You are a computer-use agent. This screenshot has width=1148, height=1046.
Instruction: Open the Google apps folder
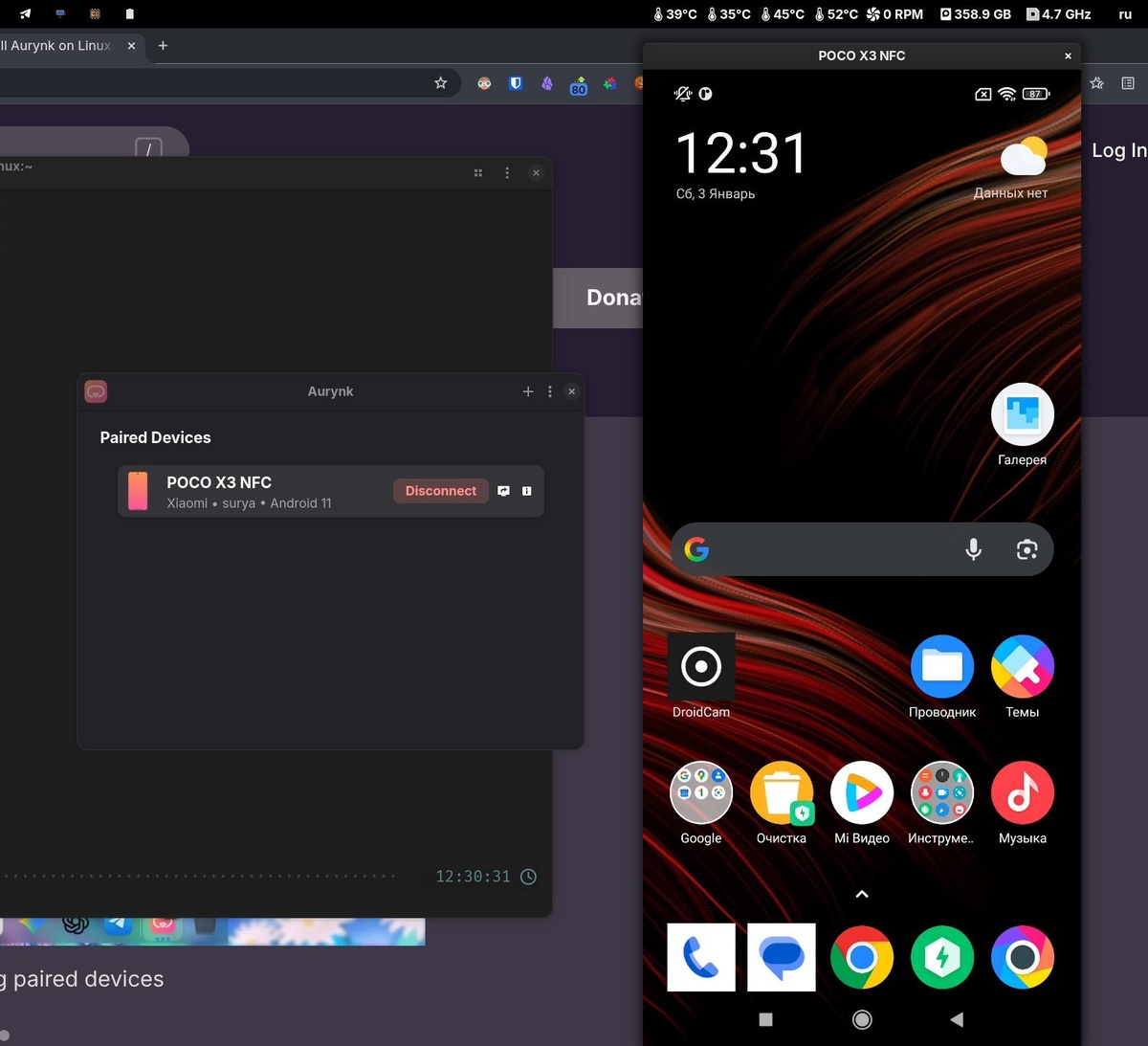701,802
